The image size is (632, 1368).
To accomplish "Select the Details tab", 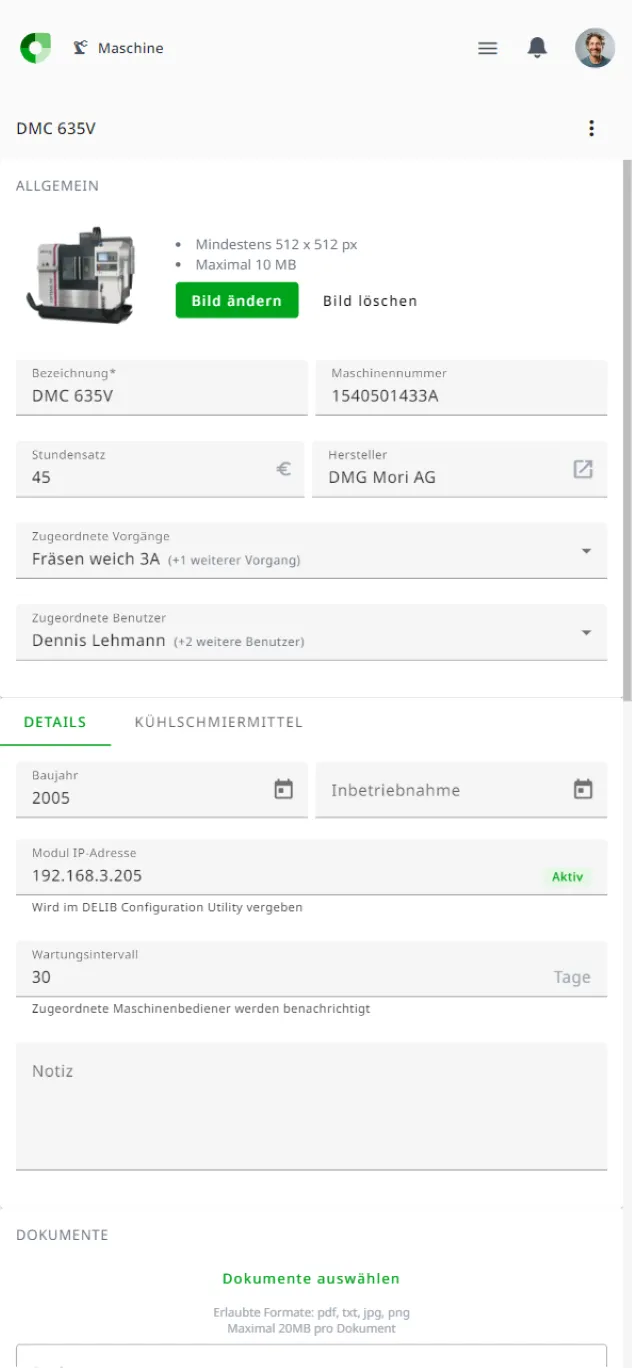I will coord(55,722).
